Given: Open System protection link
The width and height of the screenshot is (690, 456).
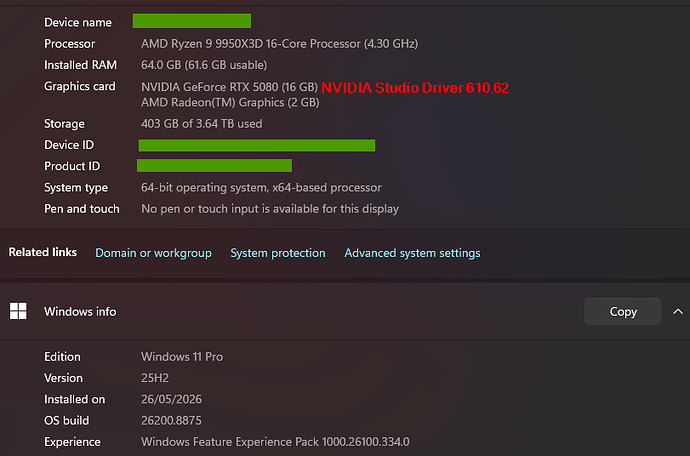Looking at the screenshot, I should coord(278,253).
